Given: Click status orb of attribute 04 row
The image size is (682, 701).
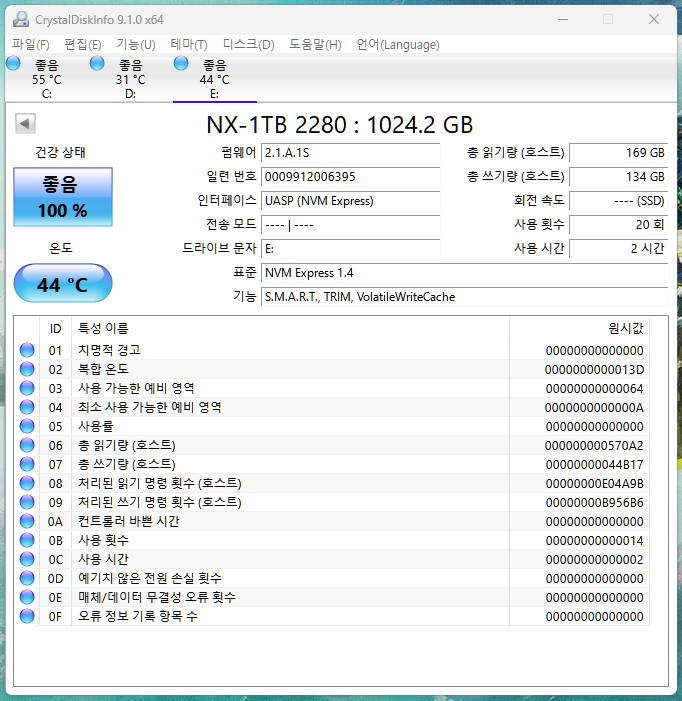Looking at the screenshot, I should click(x=27, y=407).
